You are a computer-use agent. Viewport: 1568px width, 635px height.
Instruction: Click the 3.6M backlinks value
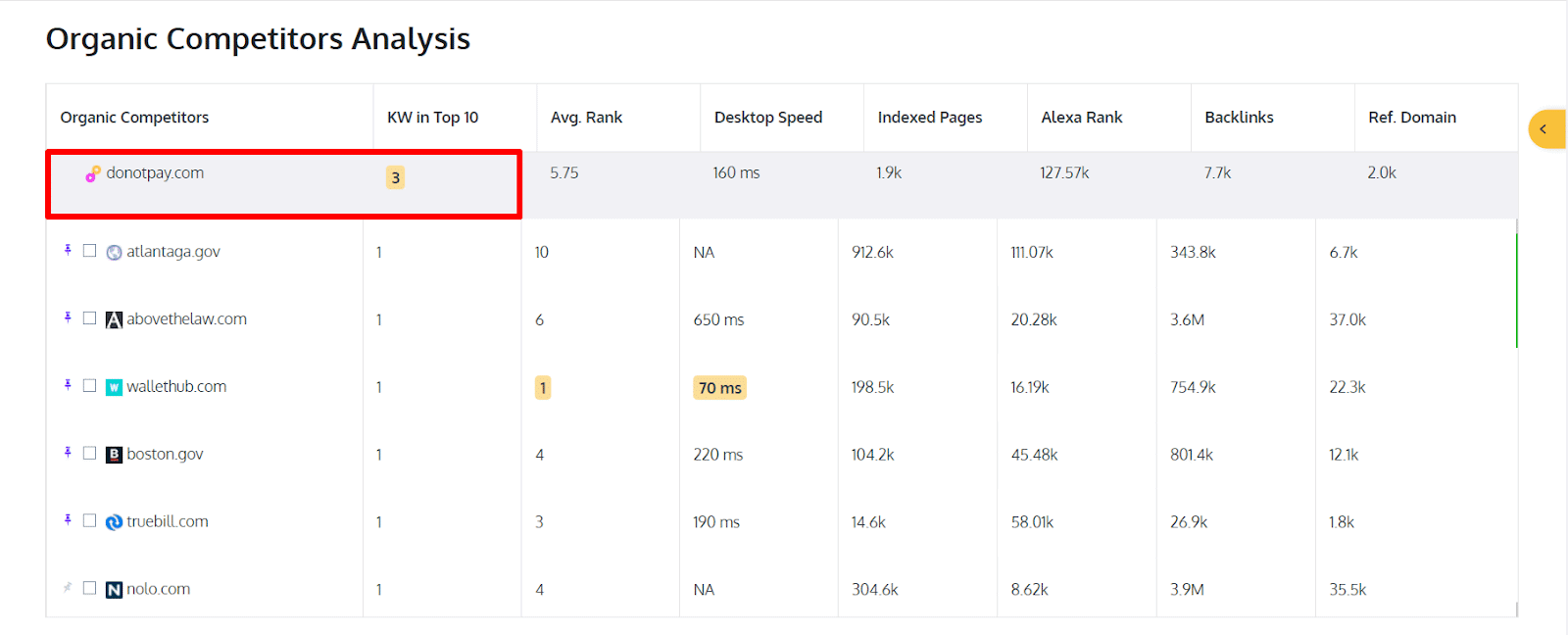tap(1187, 320)
